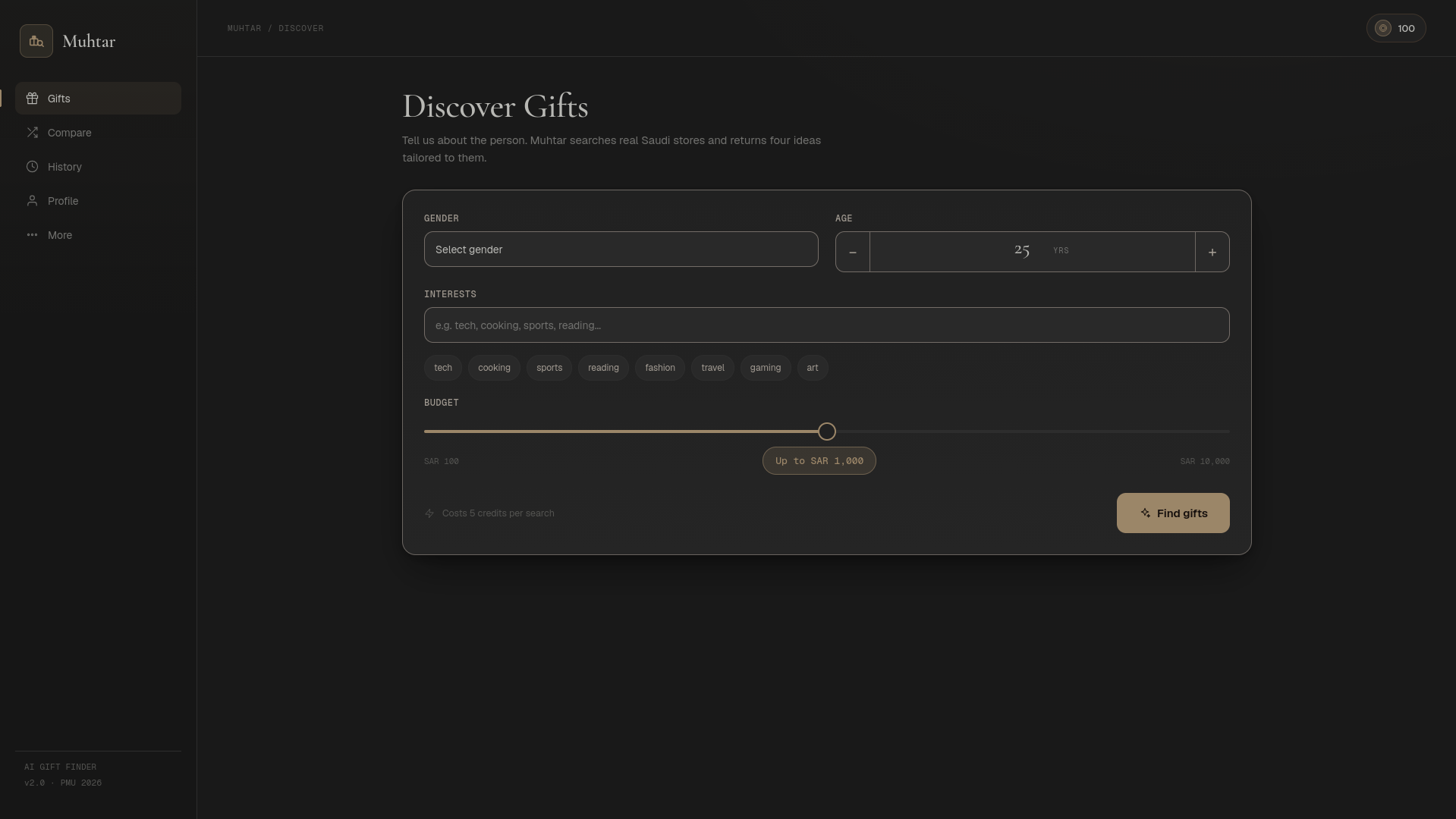Decrease age with the minus button
The width and height of the screenshot is (1456, 819).
coord(853,252)
